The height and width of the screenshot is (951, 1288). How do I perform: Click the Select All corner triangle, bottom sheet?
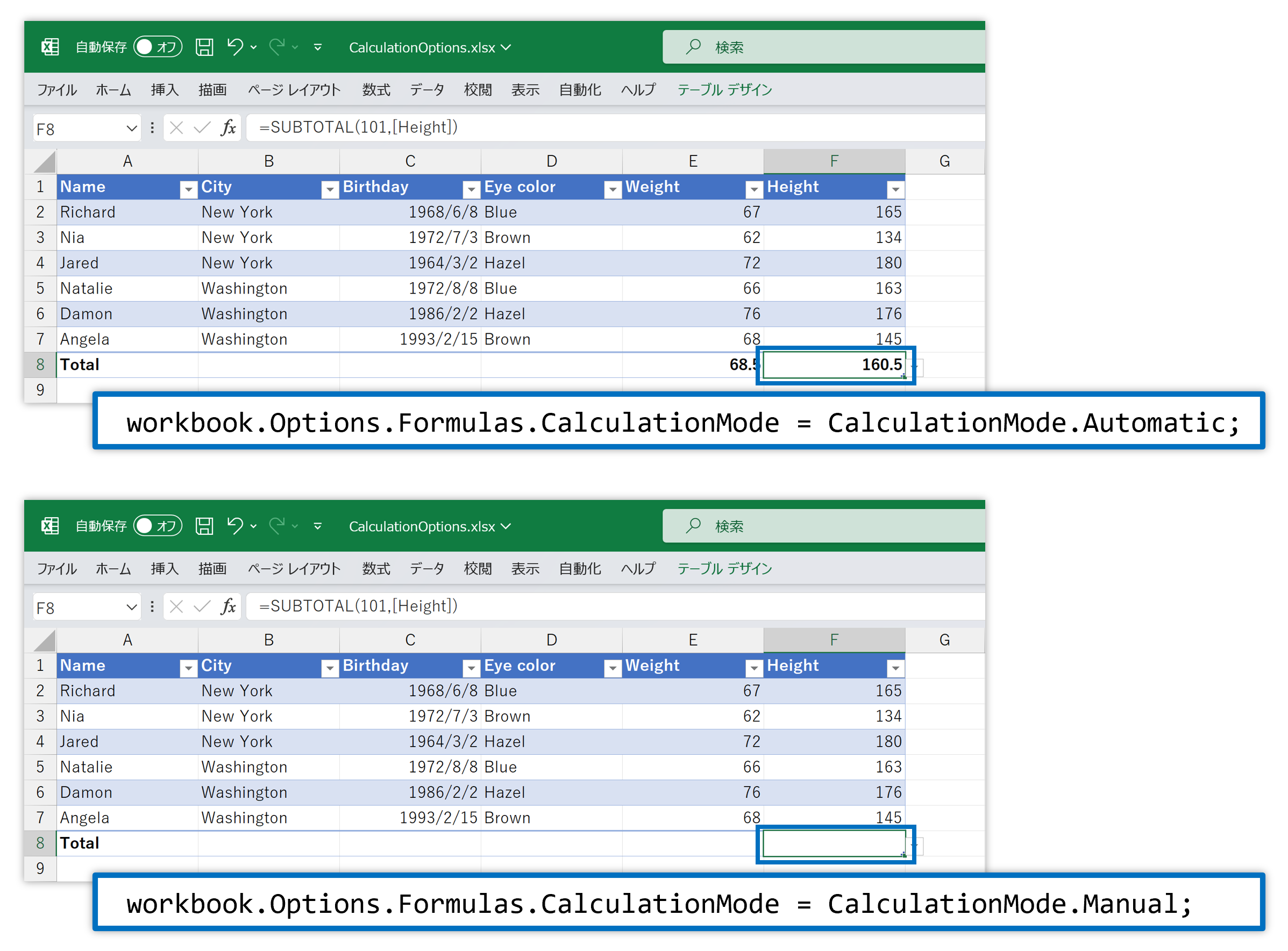pos(44,641)
